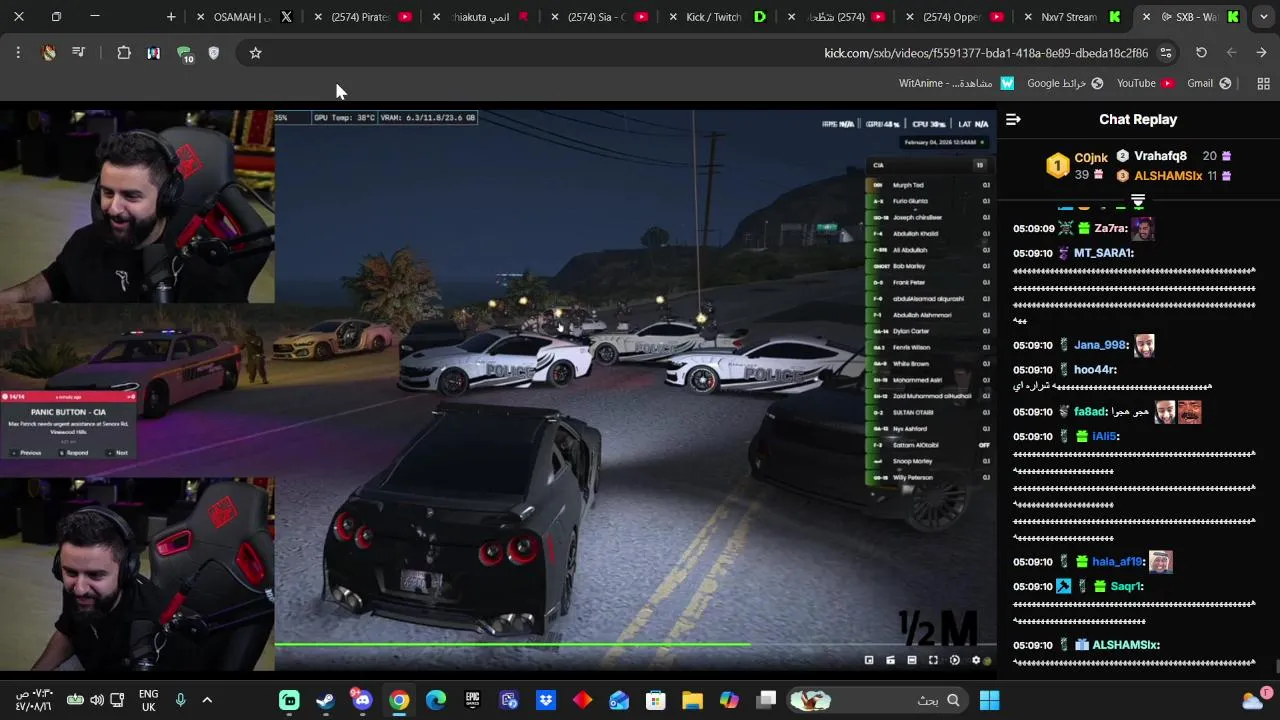The height and width of the screenshot is (720, 1280).
Task: Open the apps grid in bookmarks bar
Action: pos(1263,84)
